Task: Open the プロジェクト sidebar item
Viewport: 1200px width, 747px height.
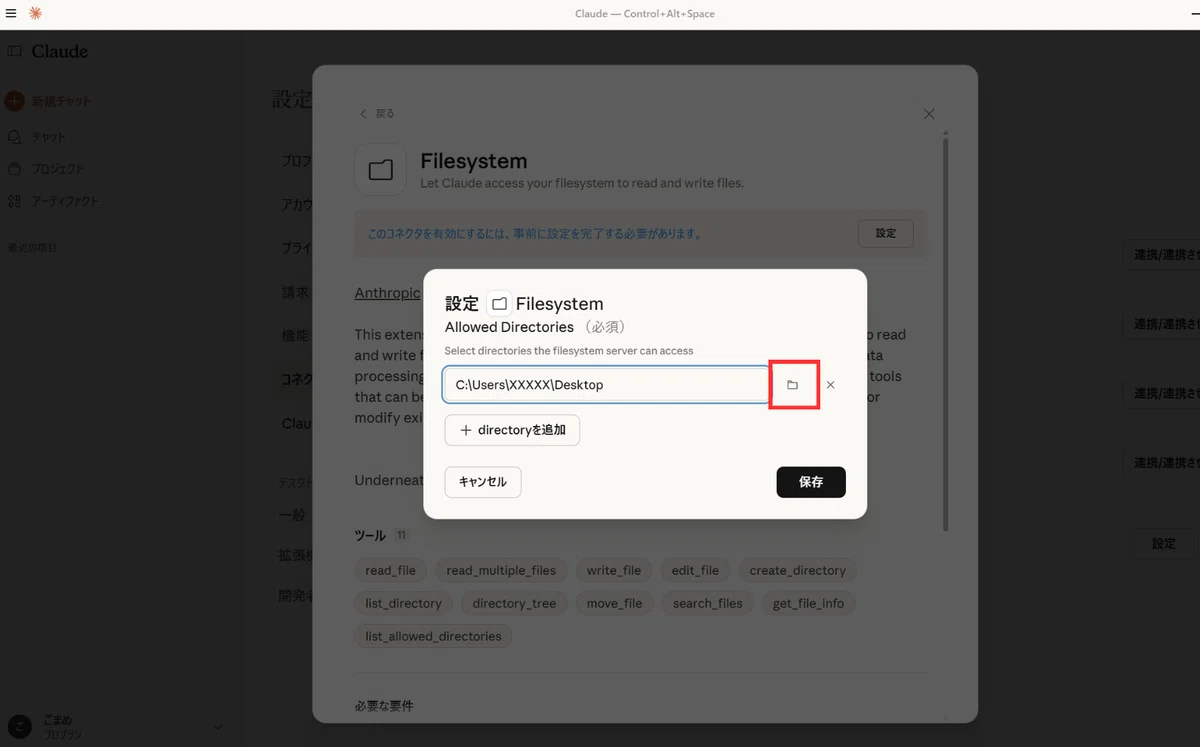Action: (46, 169)
